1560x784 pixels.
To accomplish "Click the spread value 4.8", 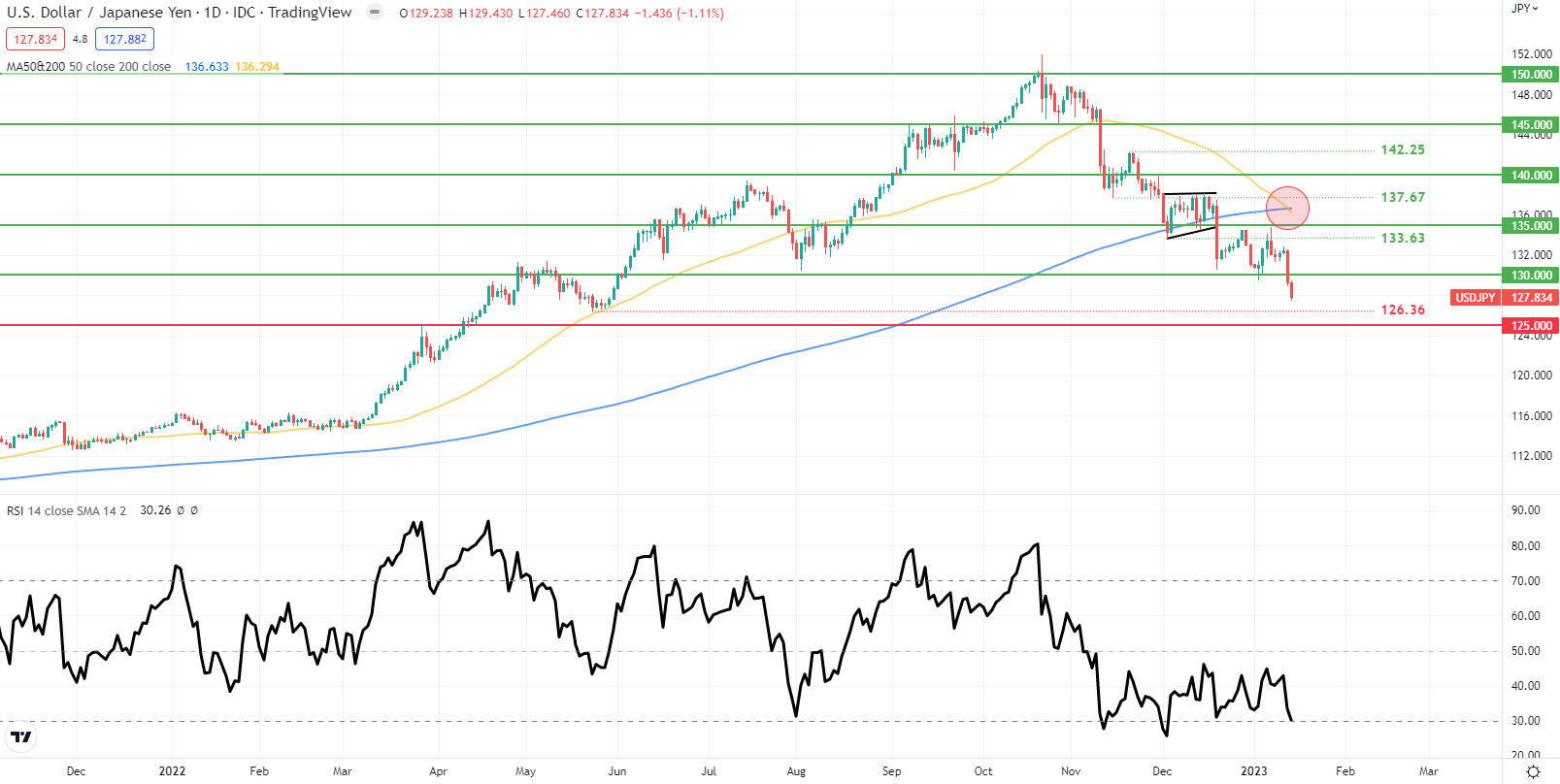I will click(80, 40).
